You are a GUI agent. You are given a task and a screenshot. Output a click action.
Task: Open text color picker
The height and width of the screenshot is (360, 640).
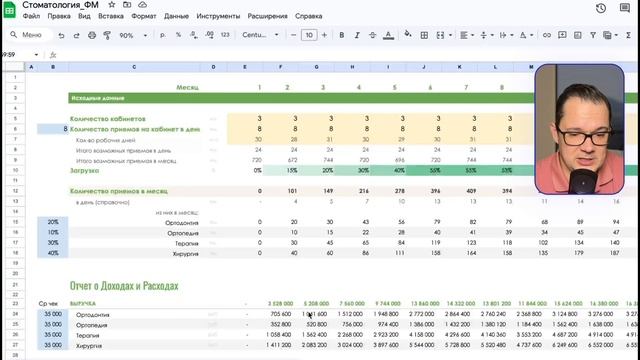[388, 36]
